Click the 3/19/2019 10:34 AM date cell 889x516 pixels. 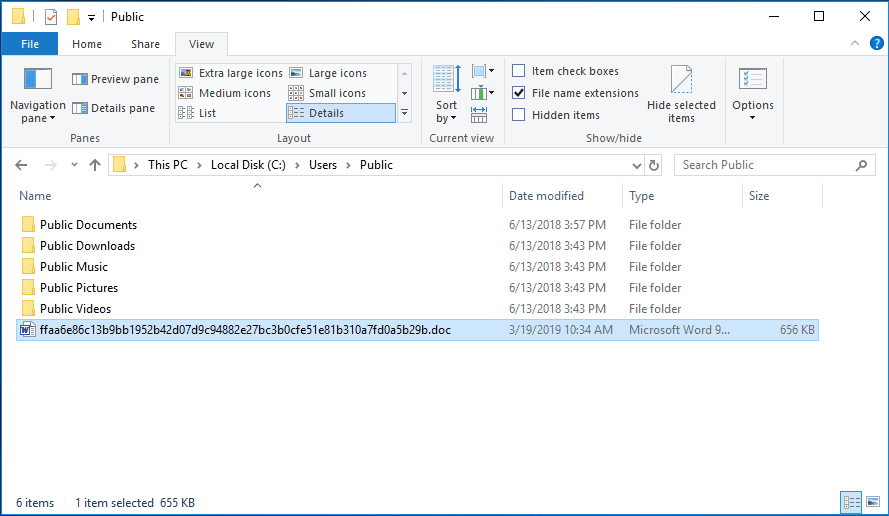pyautogui.click(x=561, y=329)
